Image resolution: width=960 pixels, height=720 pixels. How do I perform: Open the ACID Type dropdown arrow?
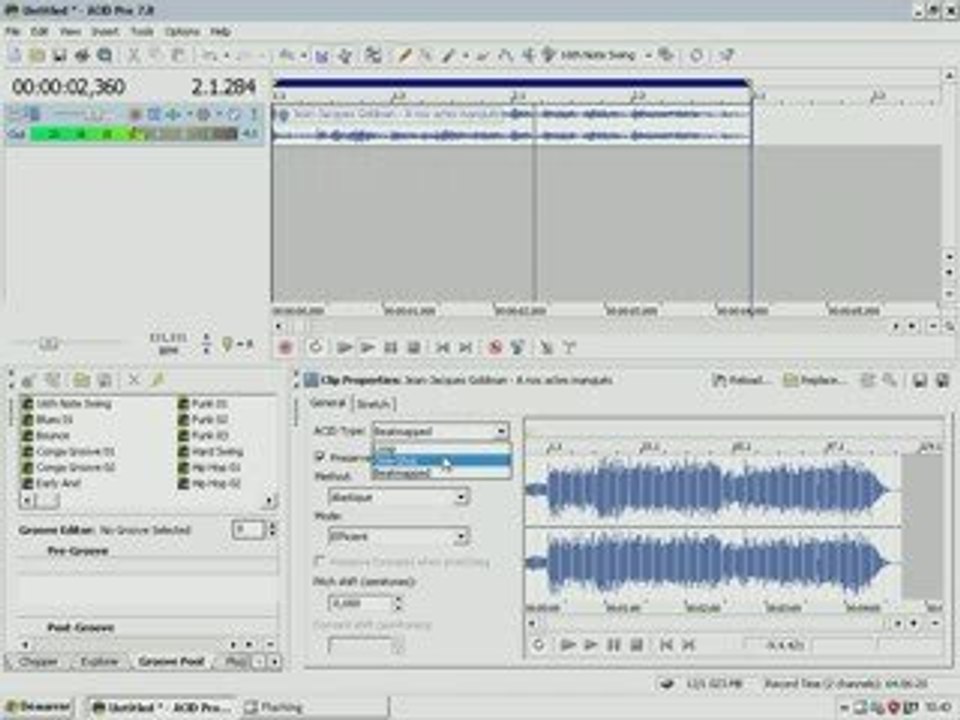tap(501, 431)
